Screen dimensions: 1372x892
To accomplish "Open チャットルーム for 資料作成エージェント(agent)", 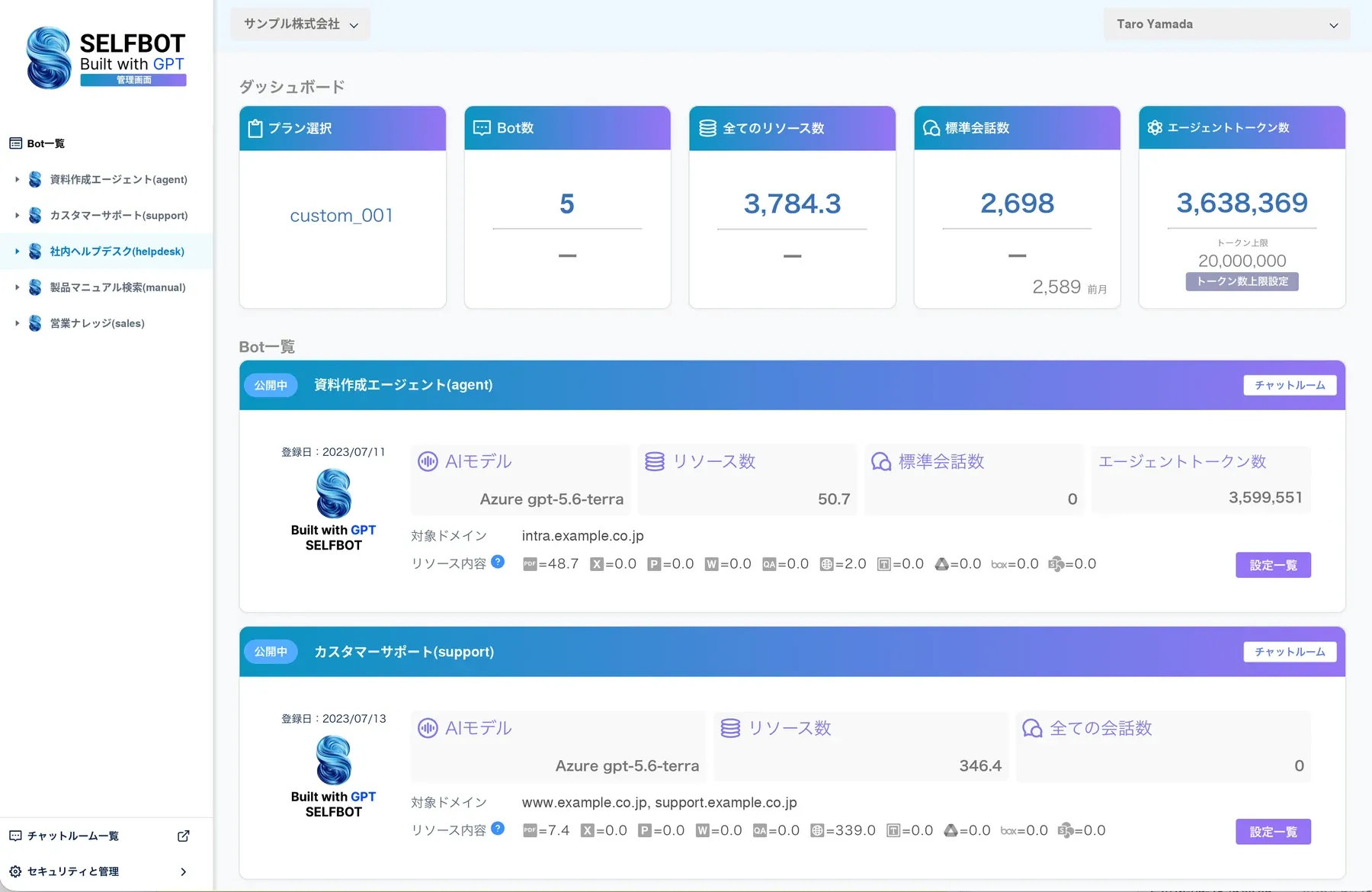I will [x=1290, y=385].
